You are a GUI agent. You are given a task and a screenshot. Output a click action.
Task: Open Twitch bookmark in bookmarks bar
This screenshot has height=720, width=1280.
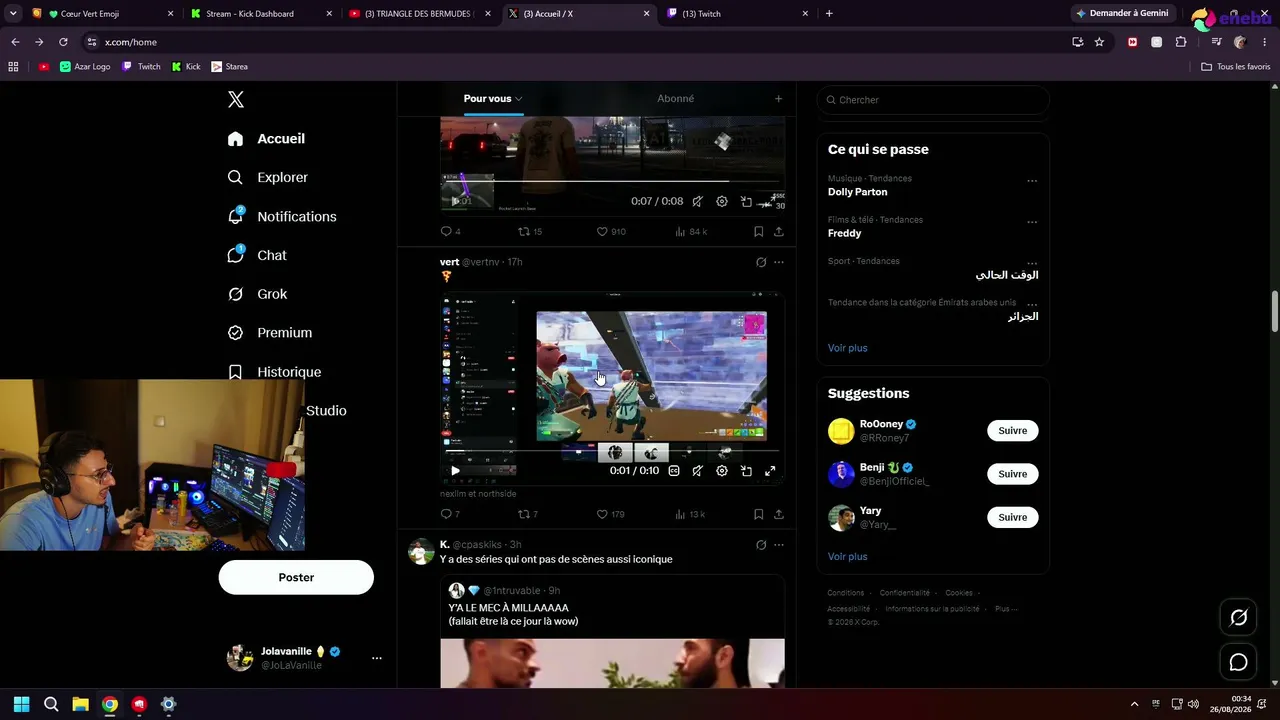click(141, 67)
